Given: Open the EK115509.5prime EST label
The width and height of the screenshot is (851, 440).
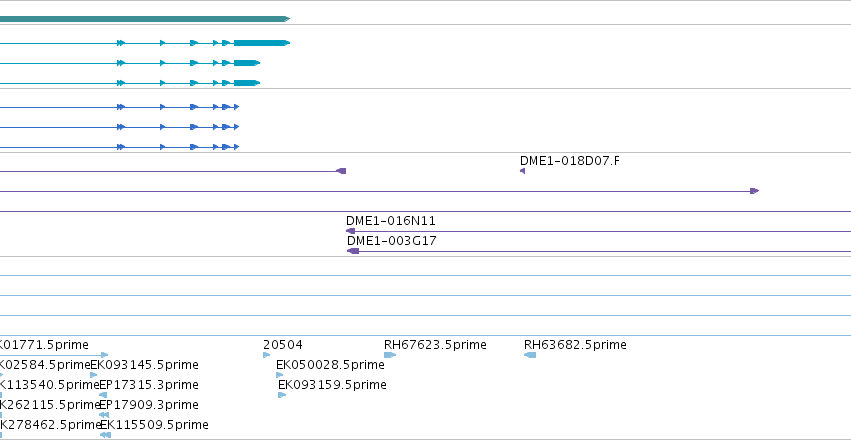Looking at the screenshot, I should pyautogui.click(x=154, y=425).
